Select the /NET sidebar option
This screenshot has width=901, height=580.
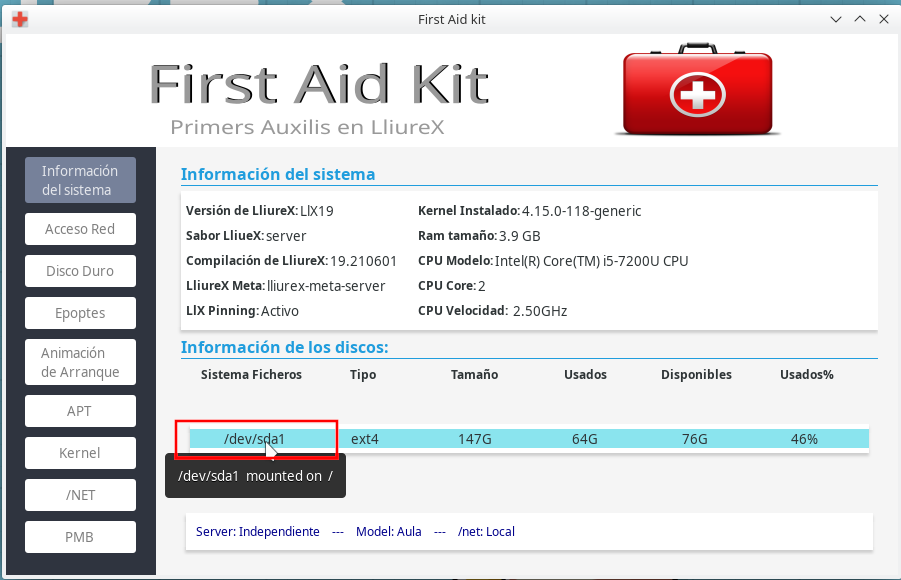[x=80, y=495]
